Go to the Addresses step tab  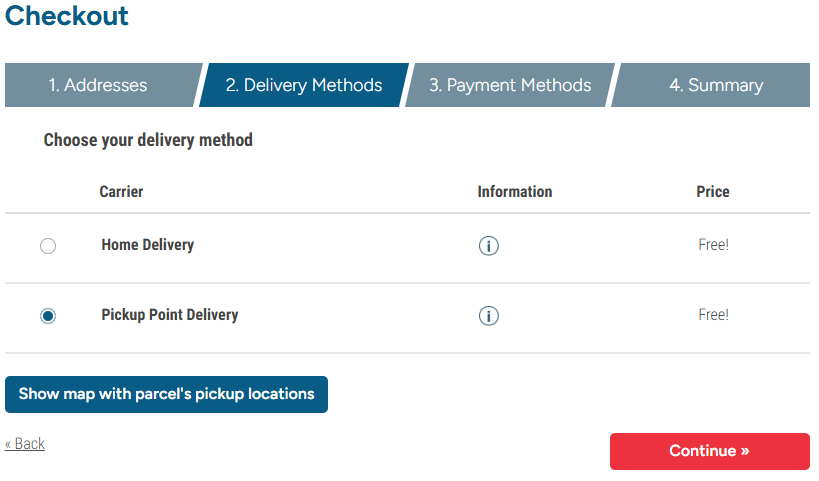(x=98, y=85)
